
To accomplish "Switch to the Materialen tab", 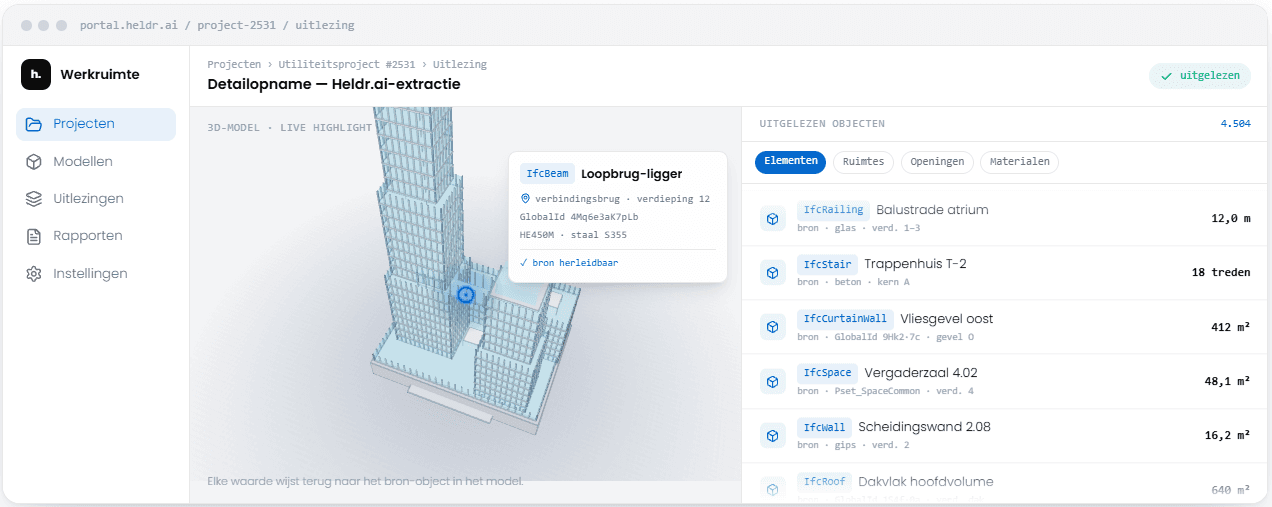I will 1019,161.
